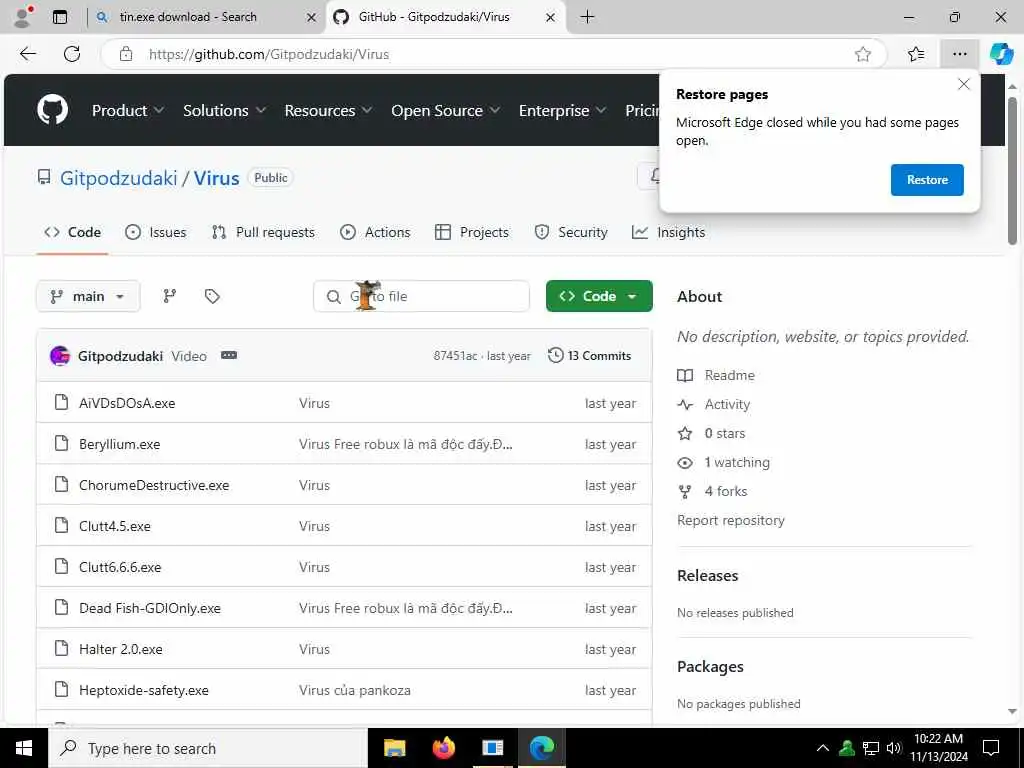The image size is (1024, 768).
Task: Expand the Open Source dropdown
Action: pyautogui.click(x=445, y=110)
